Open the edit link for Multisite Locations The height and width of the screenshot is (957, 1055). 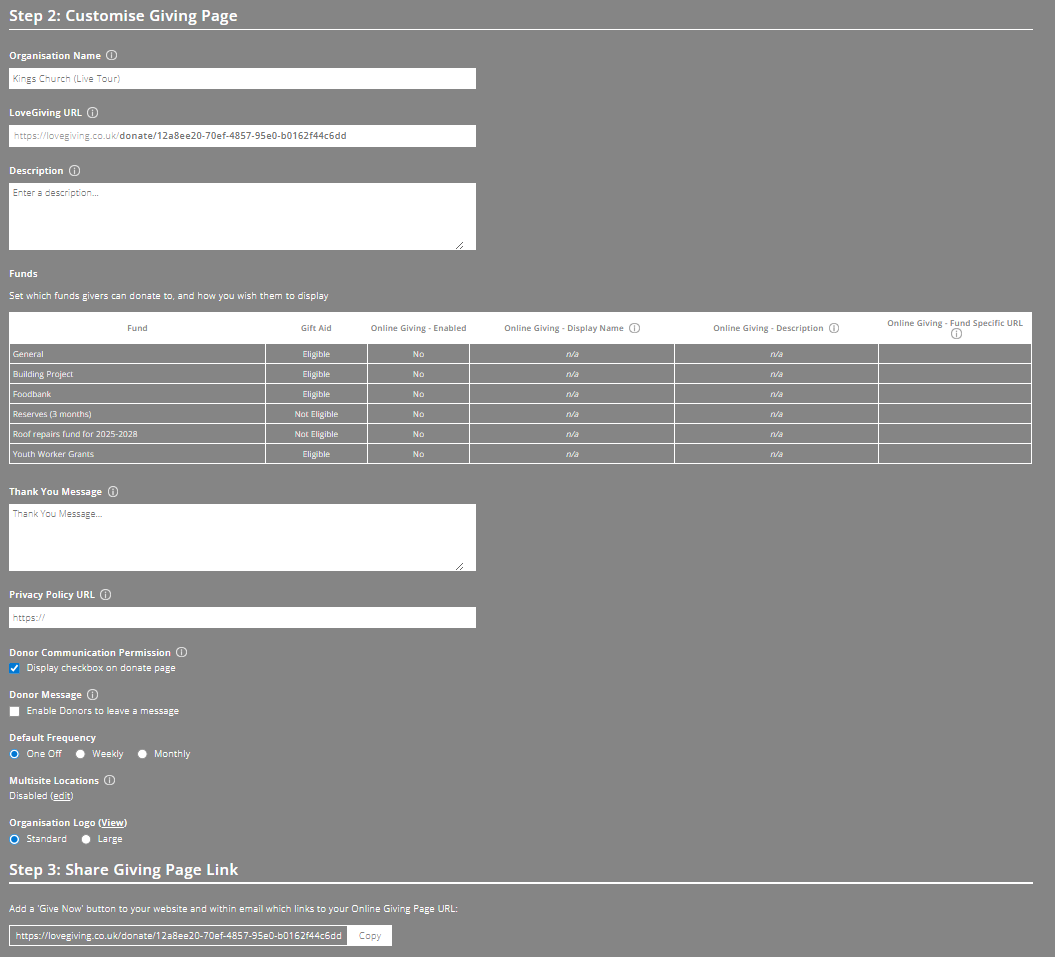(x=62, y=795)
